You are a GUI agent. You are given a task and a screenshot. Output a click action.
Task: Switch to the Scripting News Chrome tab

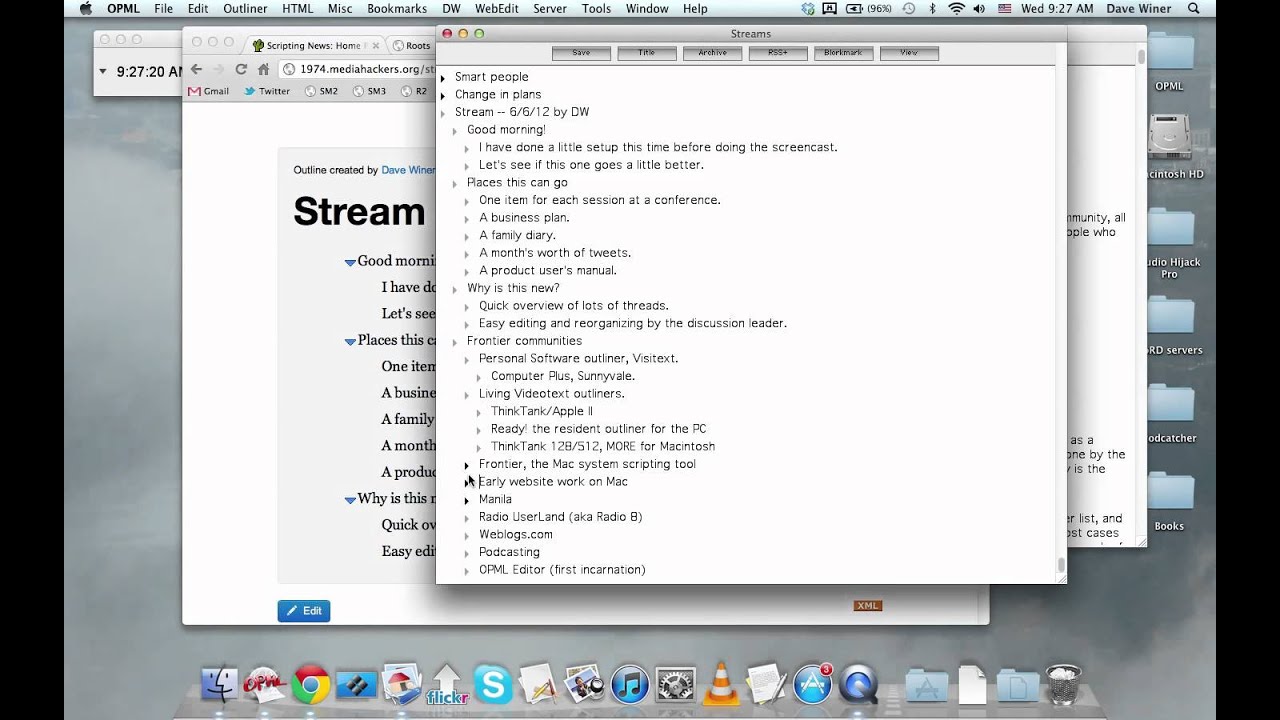pos(313,45)
